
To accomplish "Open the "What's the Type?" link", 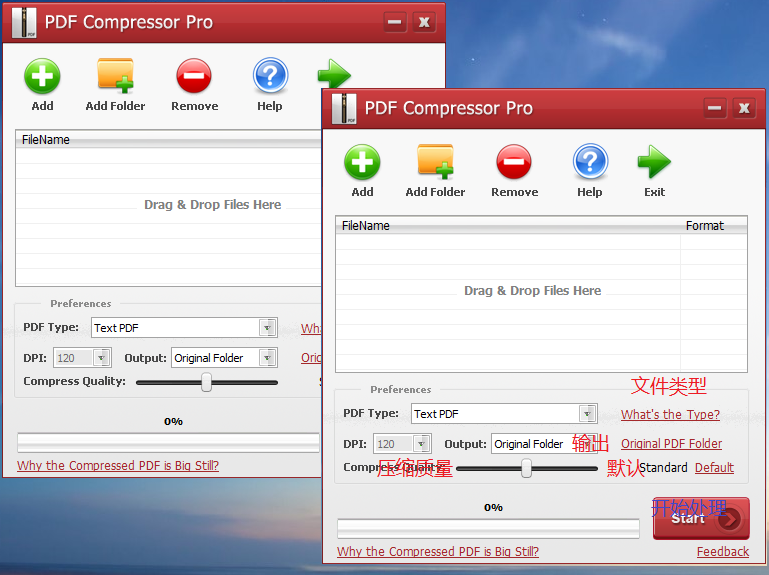I will (670, 415).
